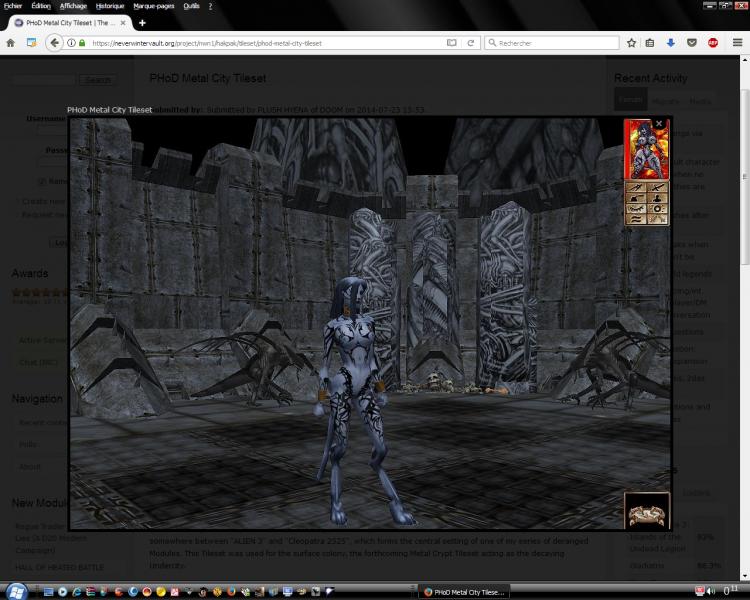Open the Windows Start menu
The image size is (750, 600).
[x=17, y=591]
